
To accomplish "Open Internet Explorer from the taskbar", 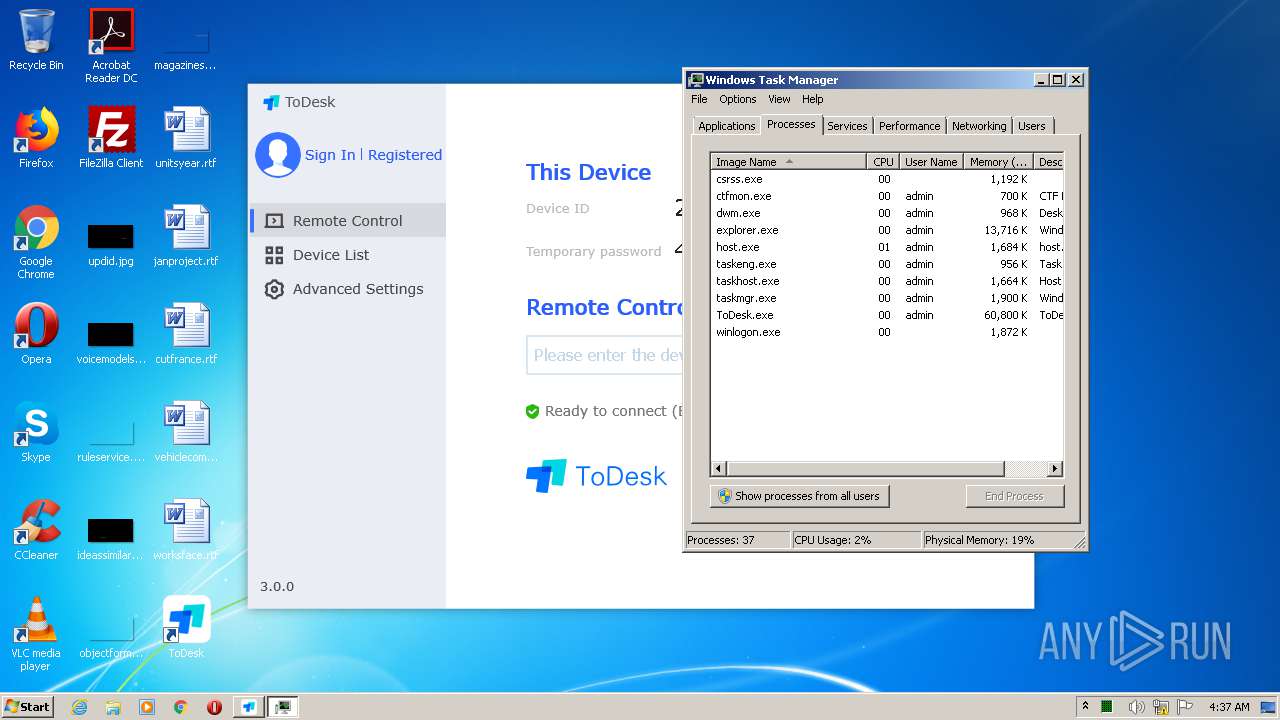I will point(79,707).
